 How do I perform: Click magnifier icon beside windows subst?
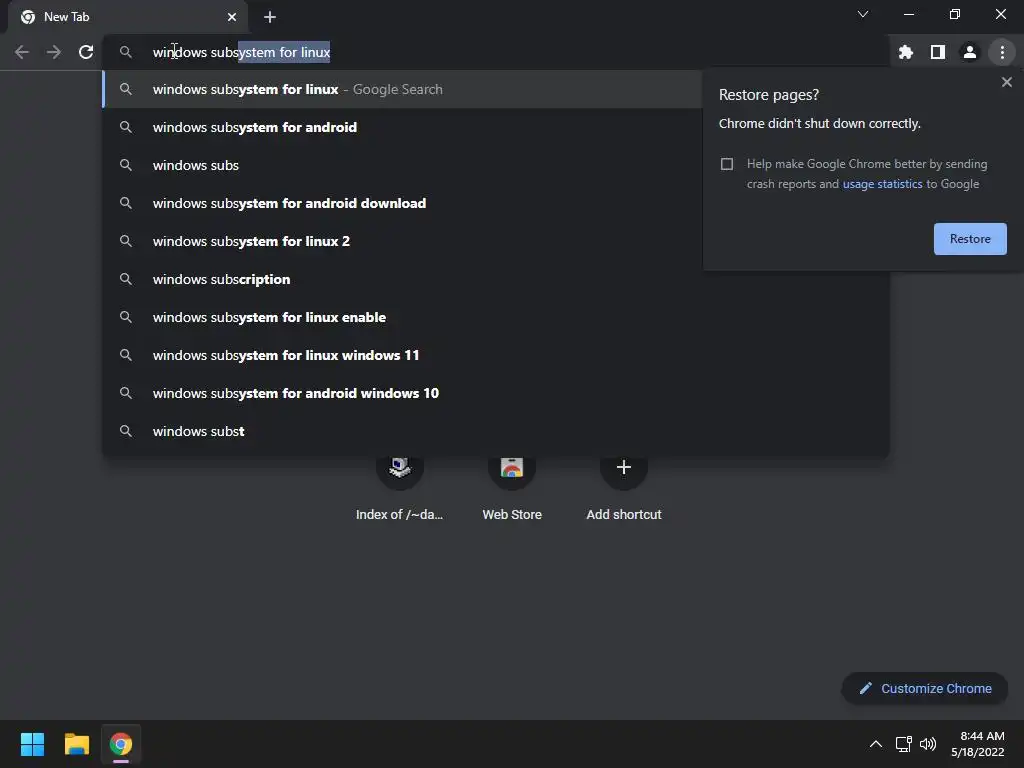coord(126,431)
